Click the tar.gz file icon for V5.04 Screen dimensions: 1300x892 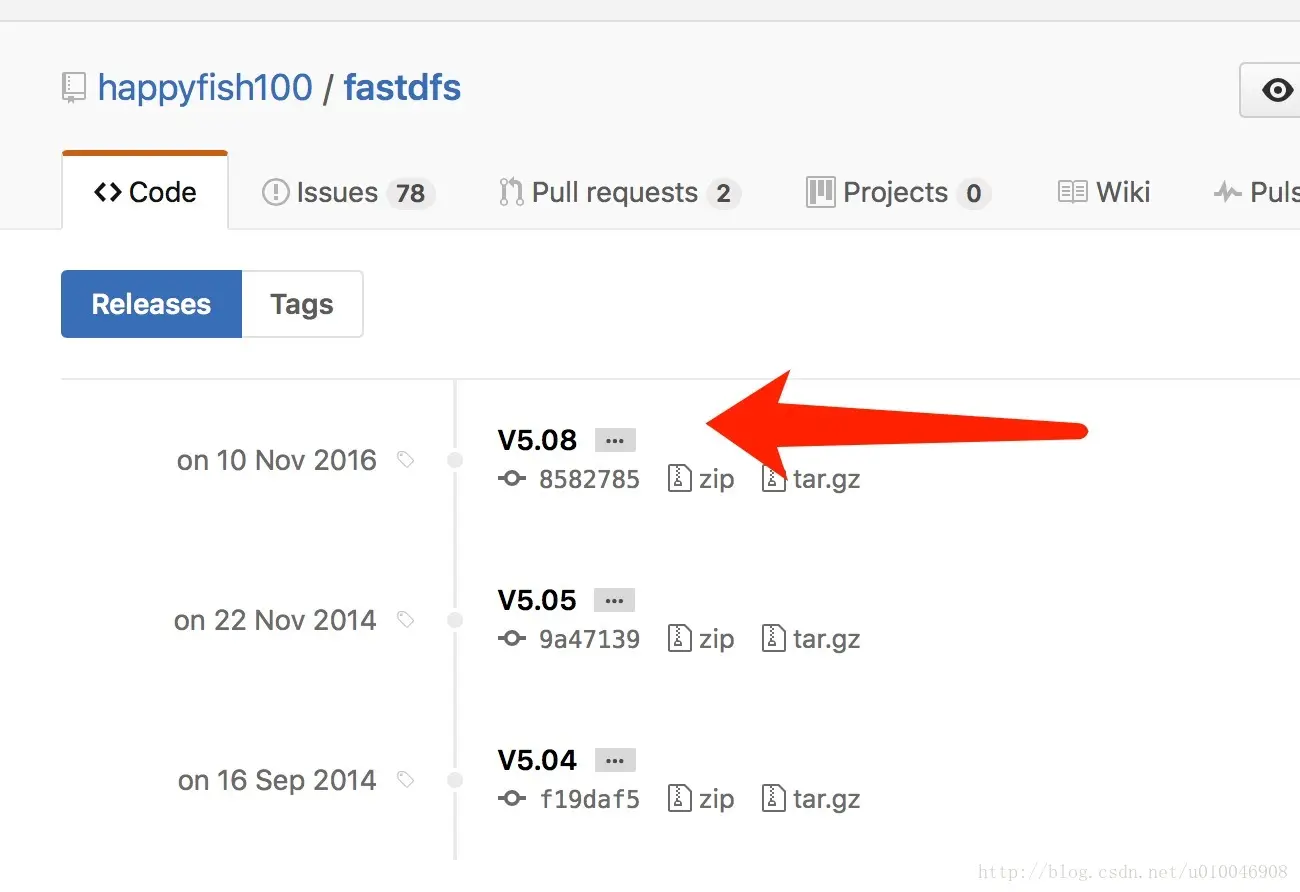point(773,798)
